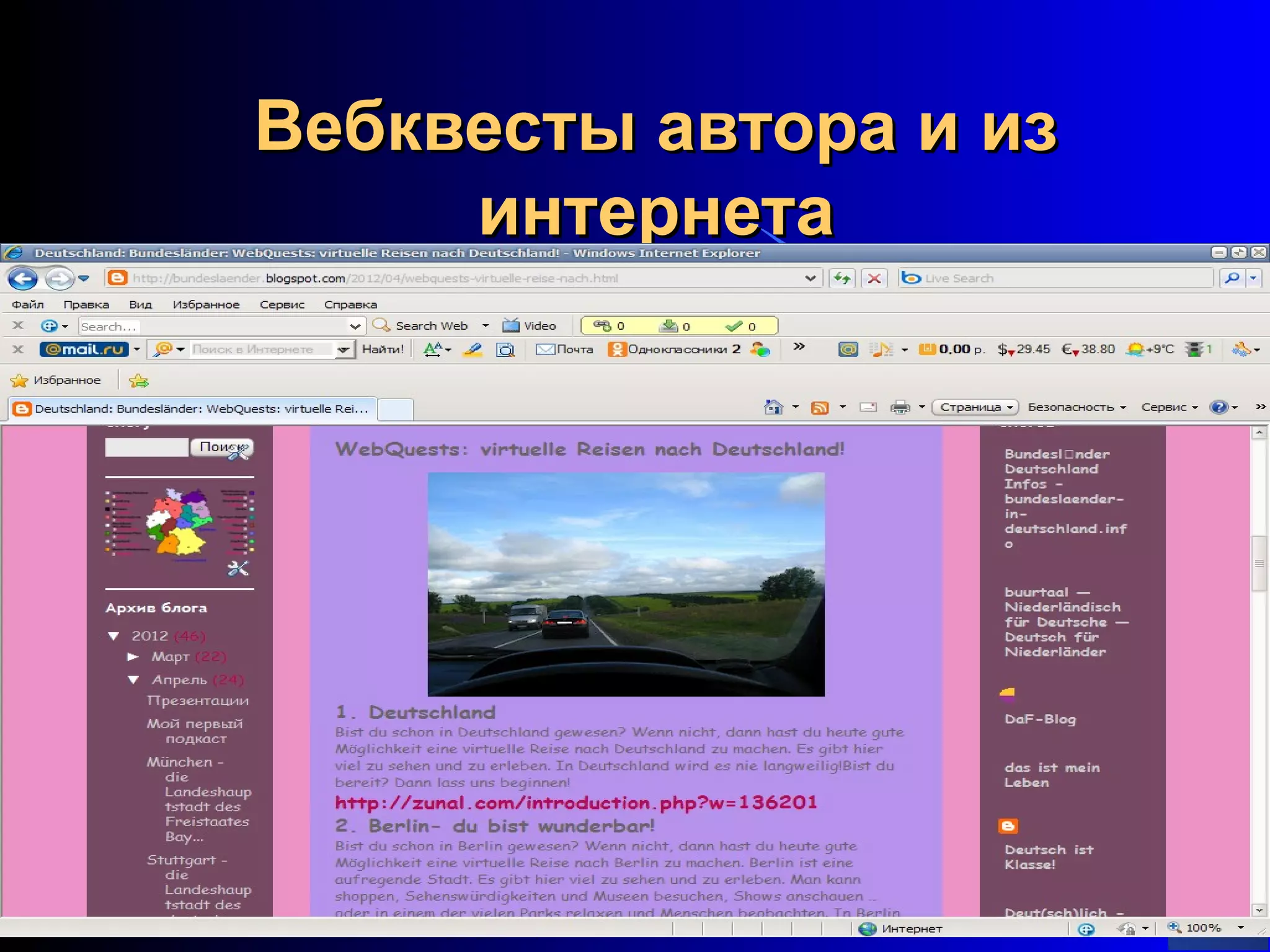The image size is (1270, 952).
Task: Click the Print printer icon
Action: pyautogui.click(x=900, y=407)
